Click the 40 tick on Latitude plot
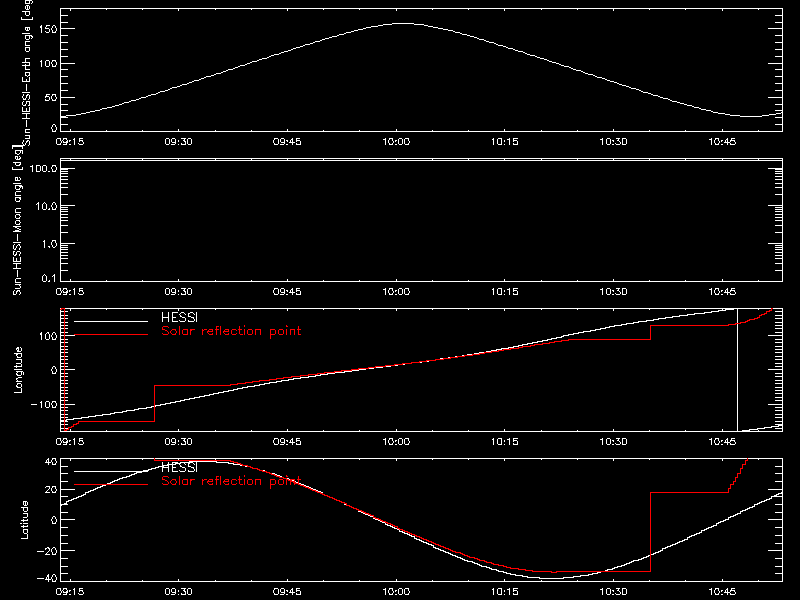The image size is (800, 600). click(x=51, y=462)
